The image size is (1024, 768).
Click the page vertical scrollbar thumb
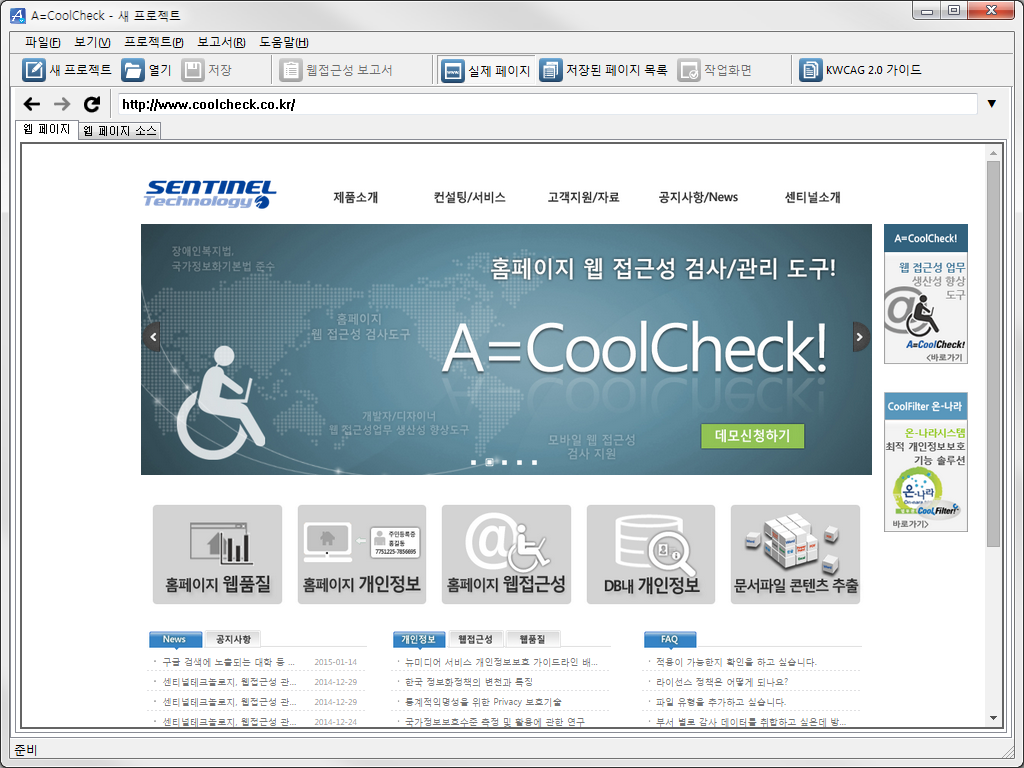tap(993, 353)
